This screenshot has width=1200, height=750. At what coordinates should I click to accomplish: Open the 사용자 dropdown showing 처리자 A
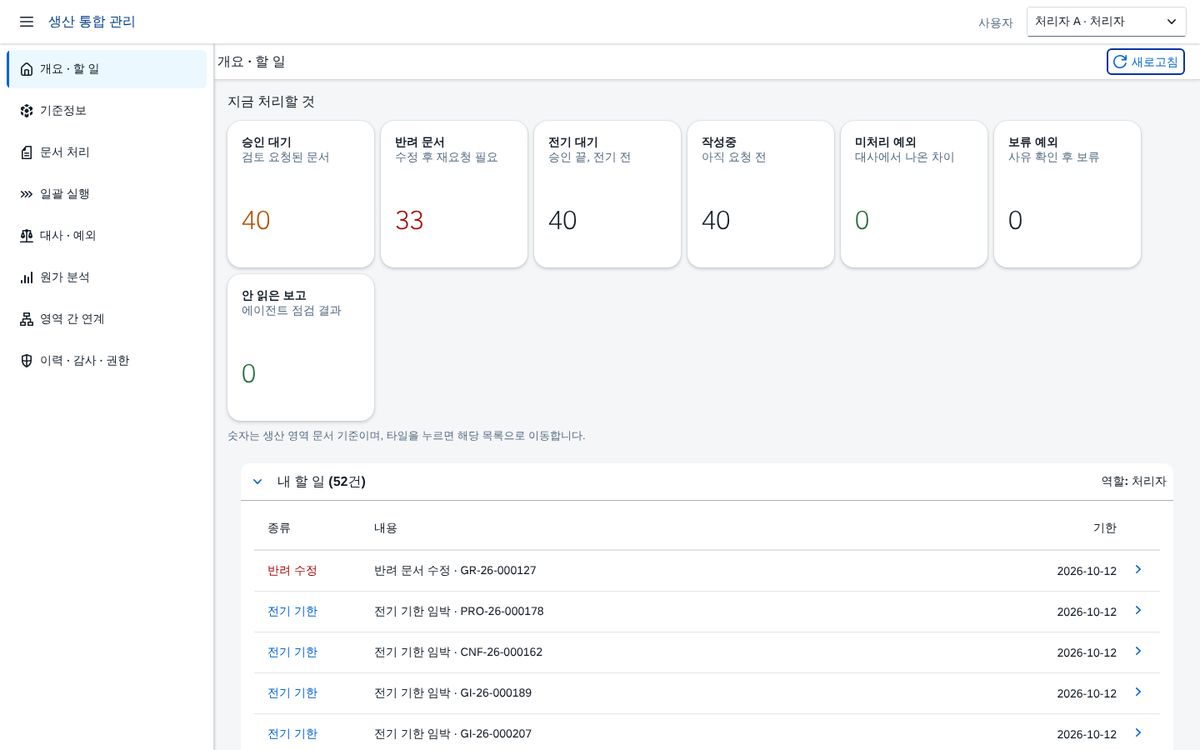(1106, 21)
